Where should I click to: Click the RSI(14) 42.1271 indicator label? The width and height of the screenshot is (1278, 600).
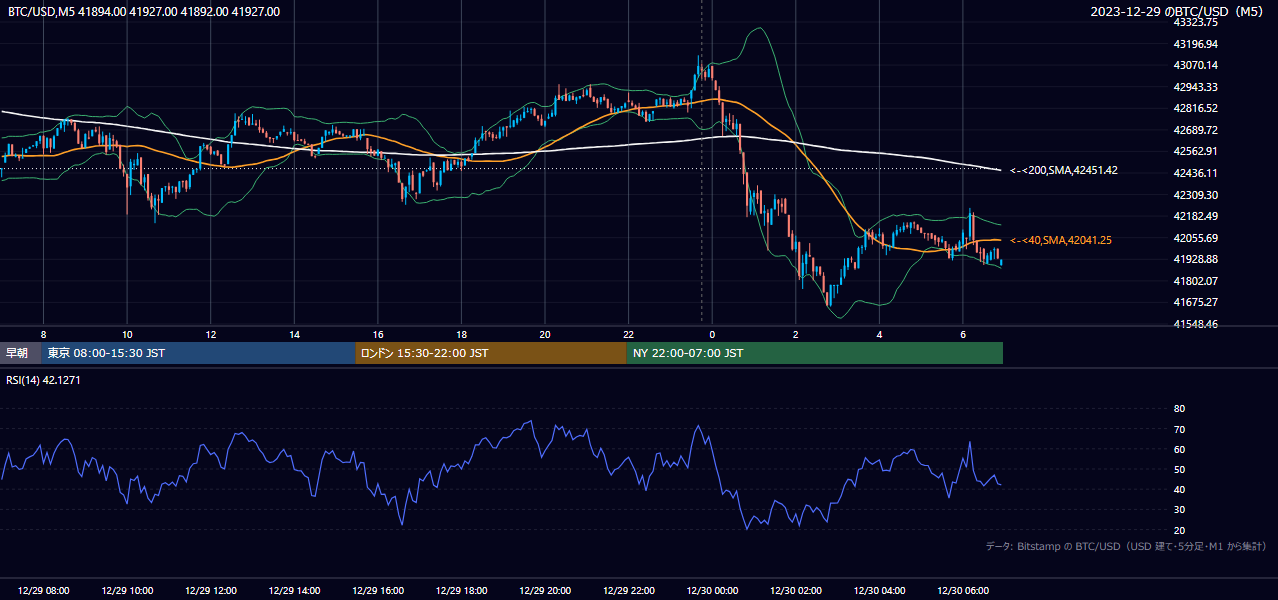tap(45, 380)
